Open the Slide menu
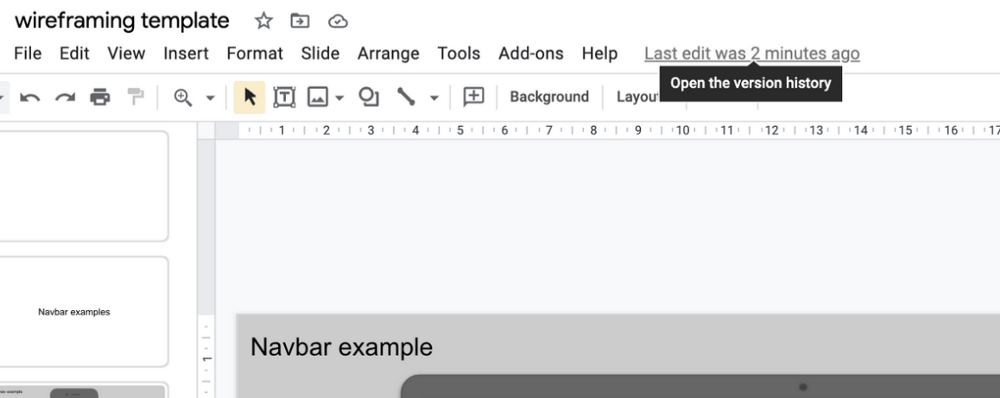This screenshot has width=1000, height=398. click(x=320, y=54)
